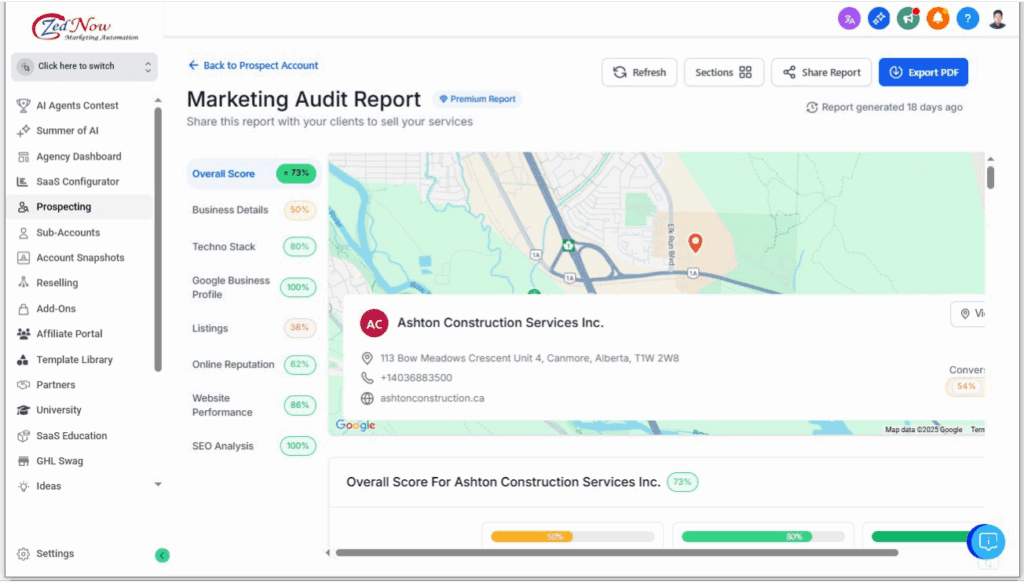Screen dimensions: 1024x583
Task: Click the Share Report button
Action: point(822,72)
